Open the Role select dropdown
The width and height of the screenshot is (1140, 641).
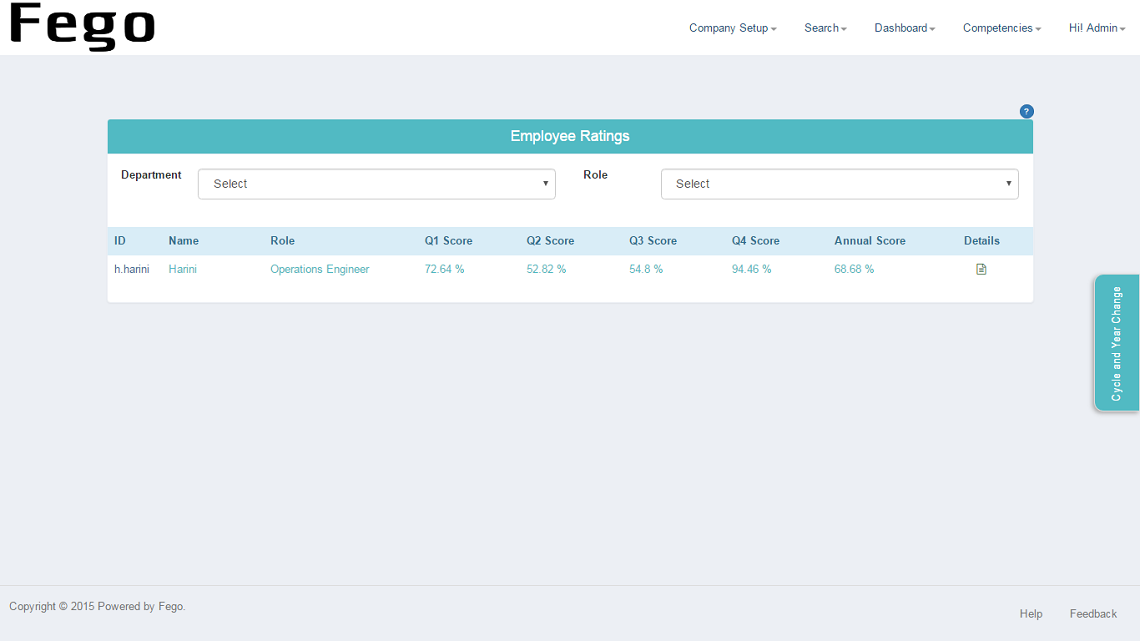[x=839, y=184]
